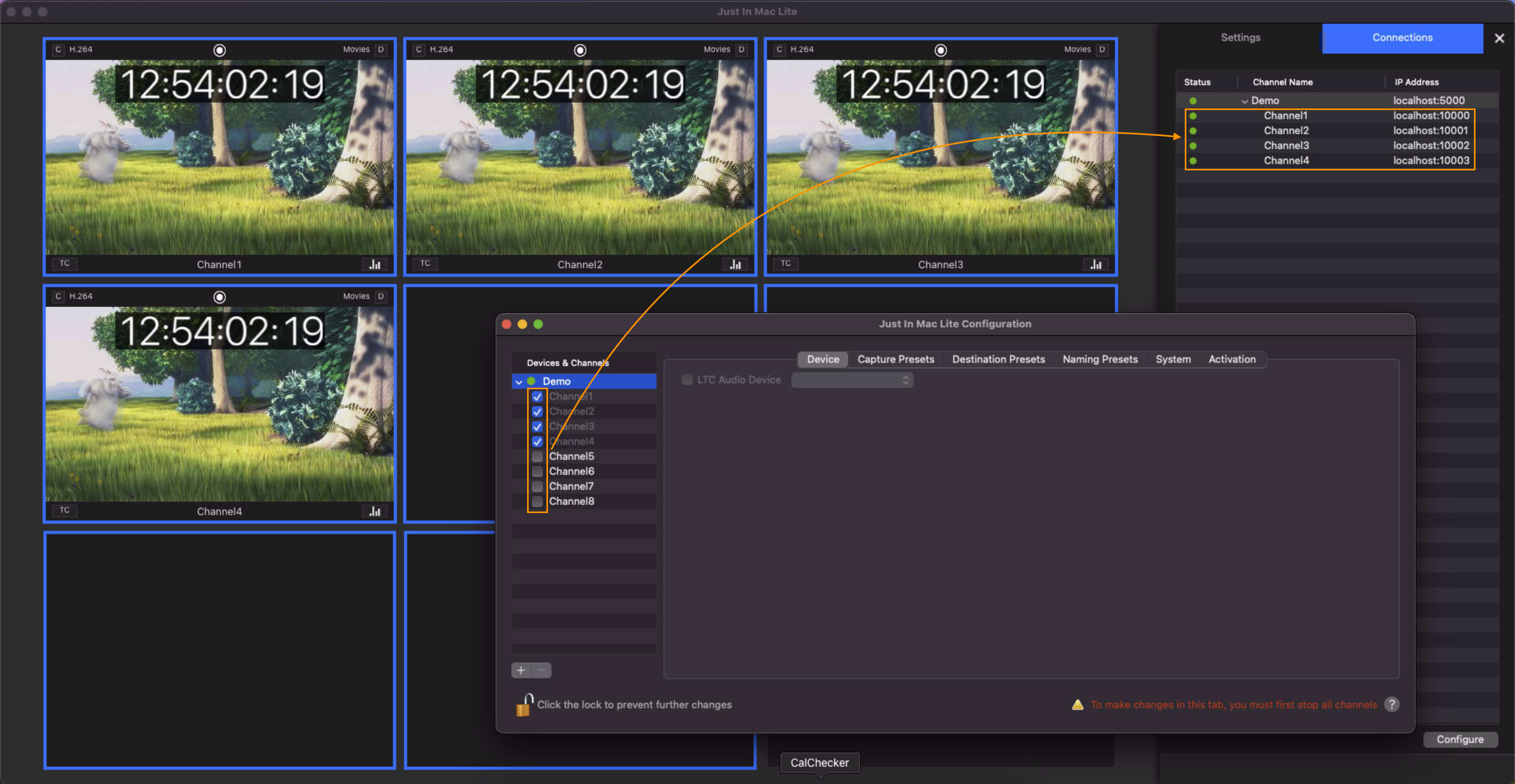Uncheck the Channel2 checkbox in Devices list
This screenshot has height=784, width=1515.
point(537,411)
